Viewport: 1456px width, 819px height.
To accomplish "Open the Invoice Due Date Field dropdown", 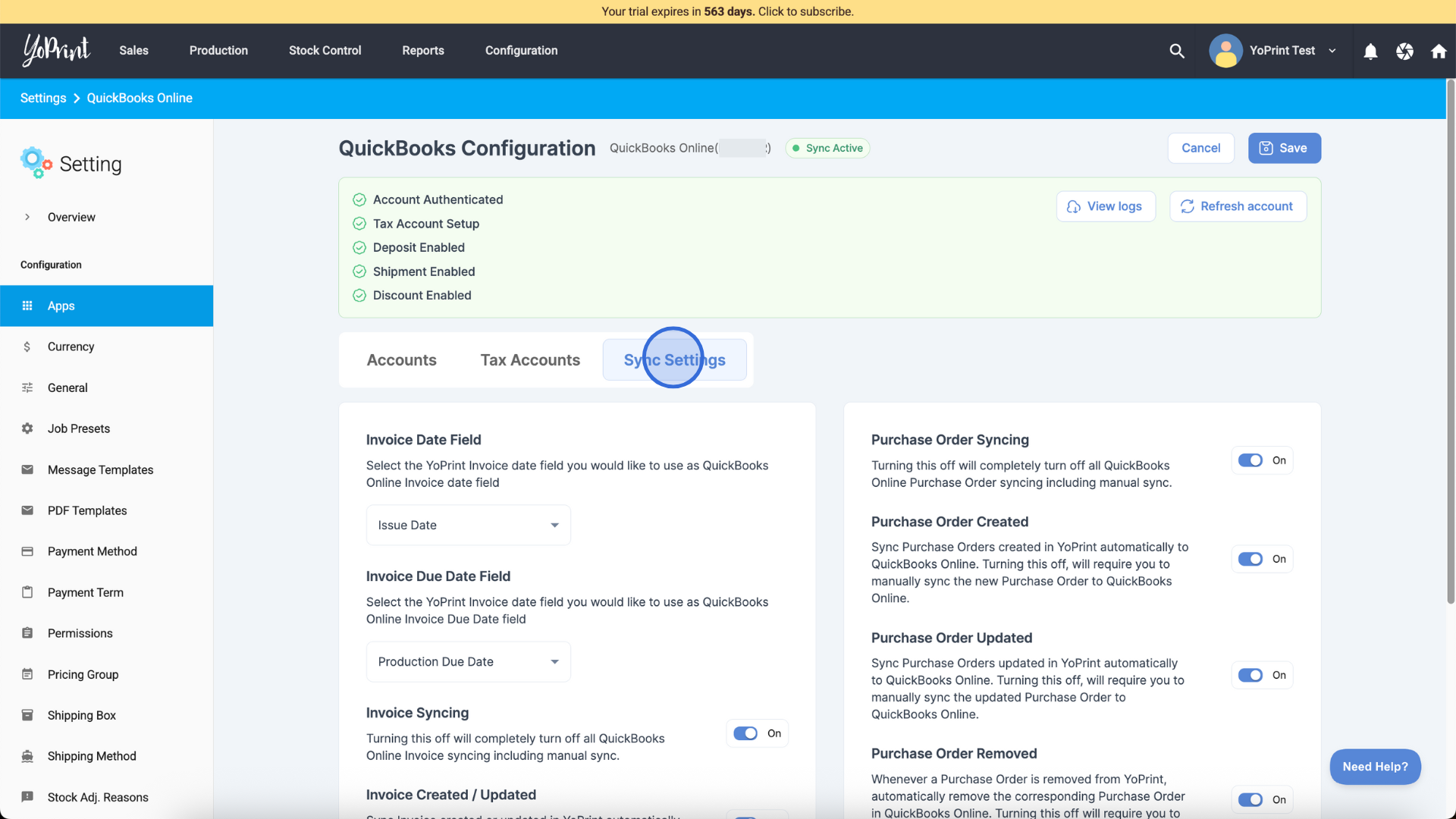I will point(468,661).
